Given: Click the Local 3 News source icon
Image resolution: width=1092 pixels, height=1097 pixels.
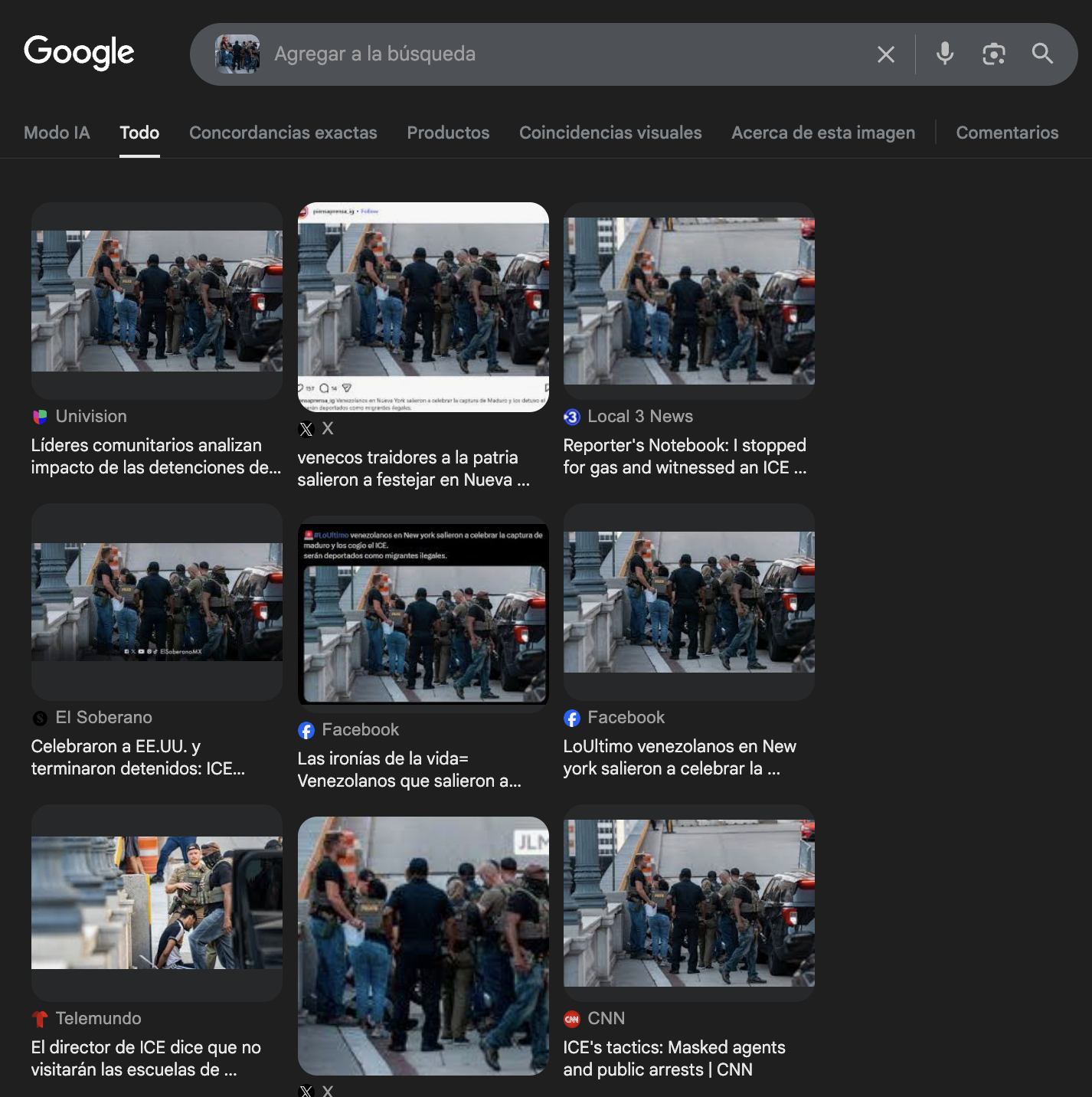Looking at the screenshot, I should tap(572, 417).
